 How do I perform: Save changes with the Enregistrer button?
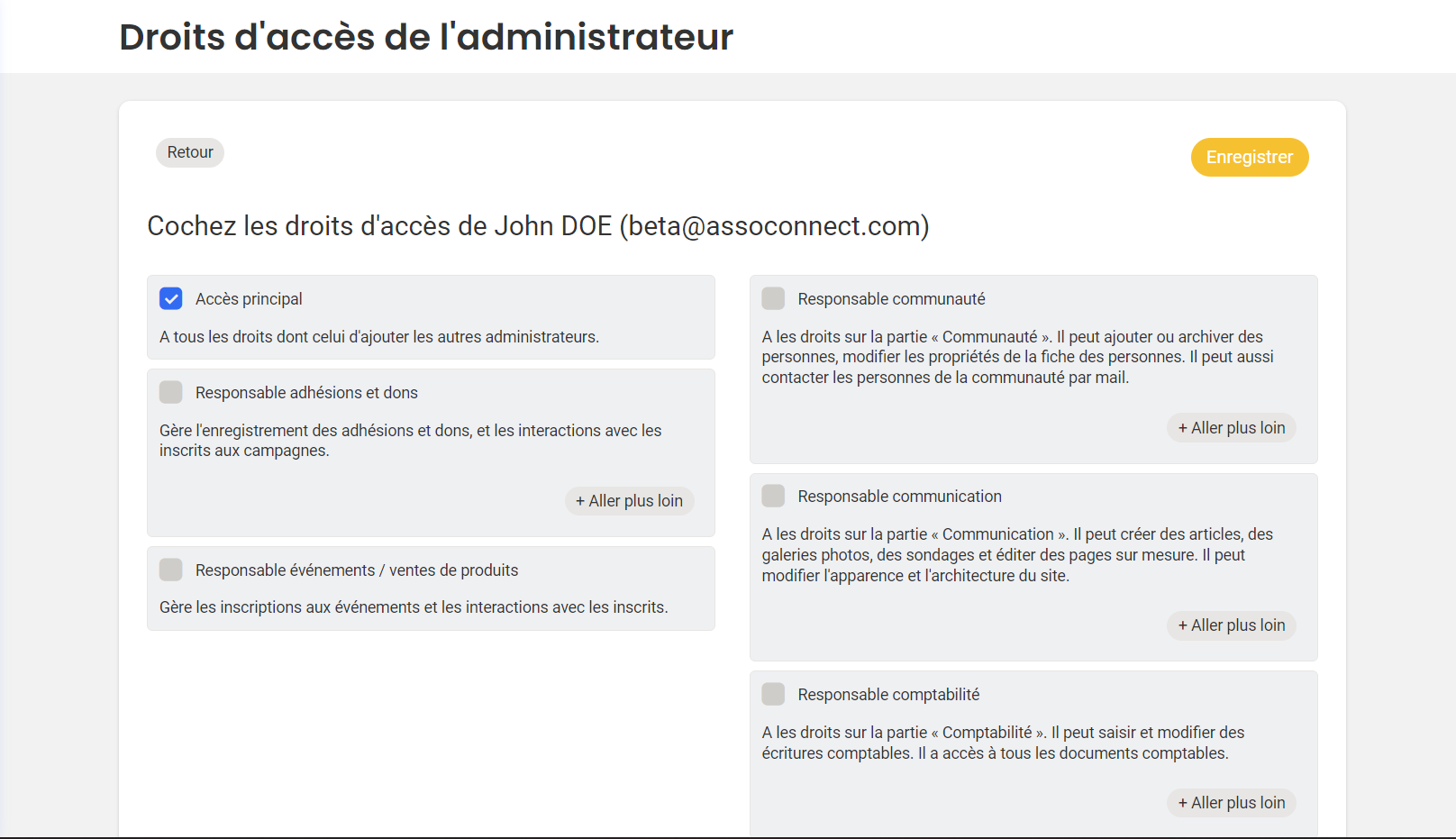(1249, 157)
